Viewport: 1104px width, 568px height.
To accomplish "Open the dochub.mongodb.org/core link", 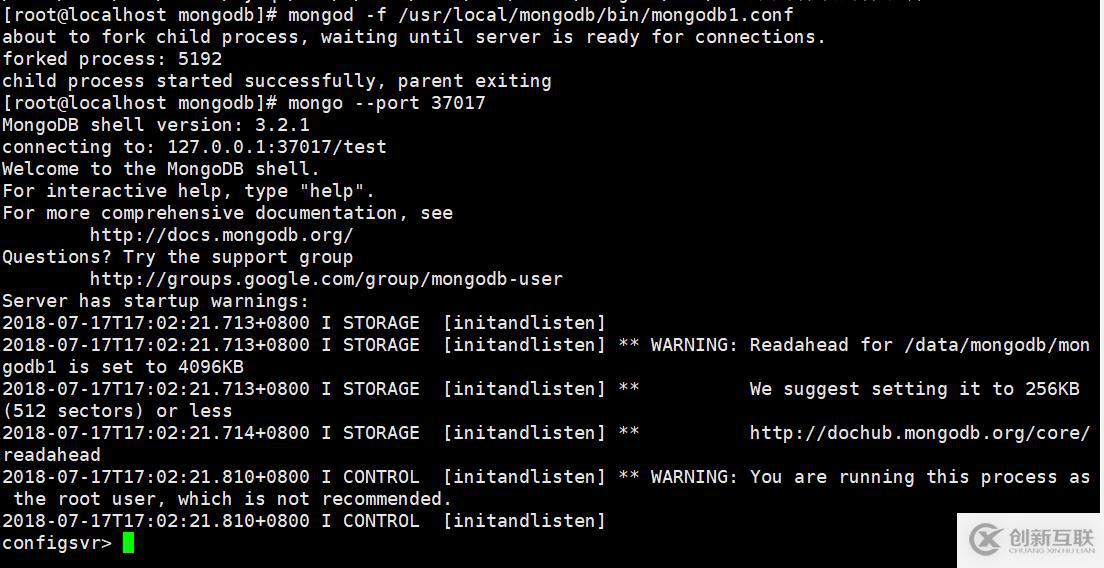I will (919, 433).
